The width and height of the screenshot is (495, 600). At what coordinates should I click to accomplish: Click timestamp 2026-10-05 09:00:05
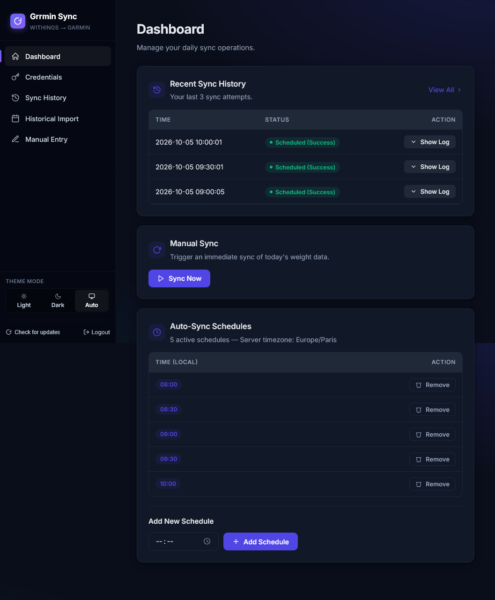190,192
